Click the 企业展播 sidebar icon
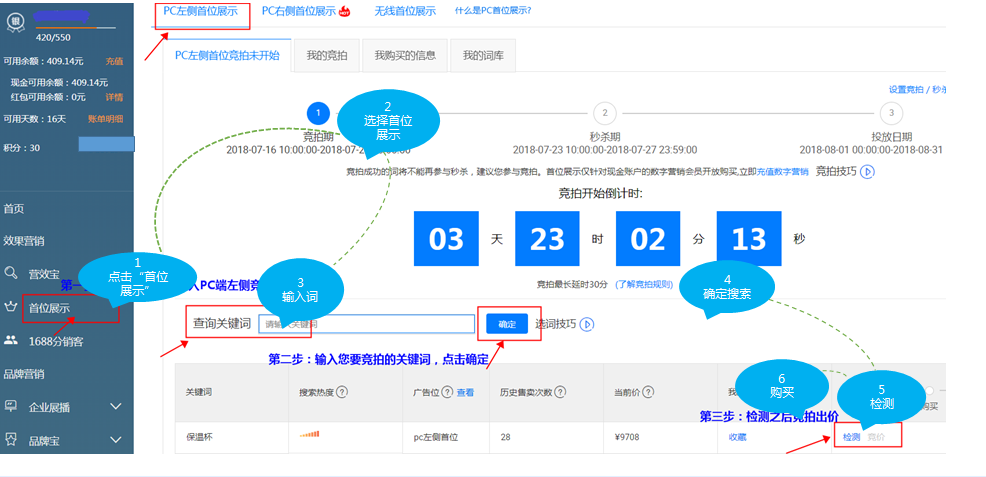The image size is (986, 477). [x=11, y=406]
